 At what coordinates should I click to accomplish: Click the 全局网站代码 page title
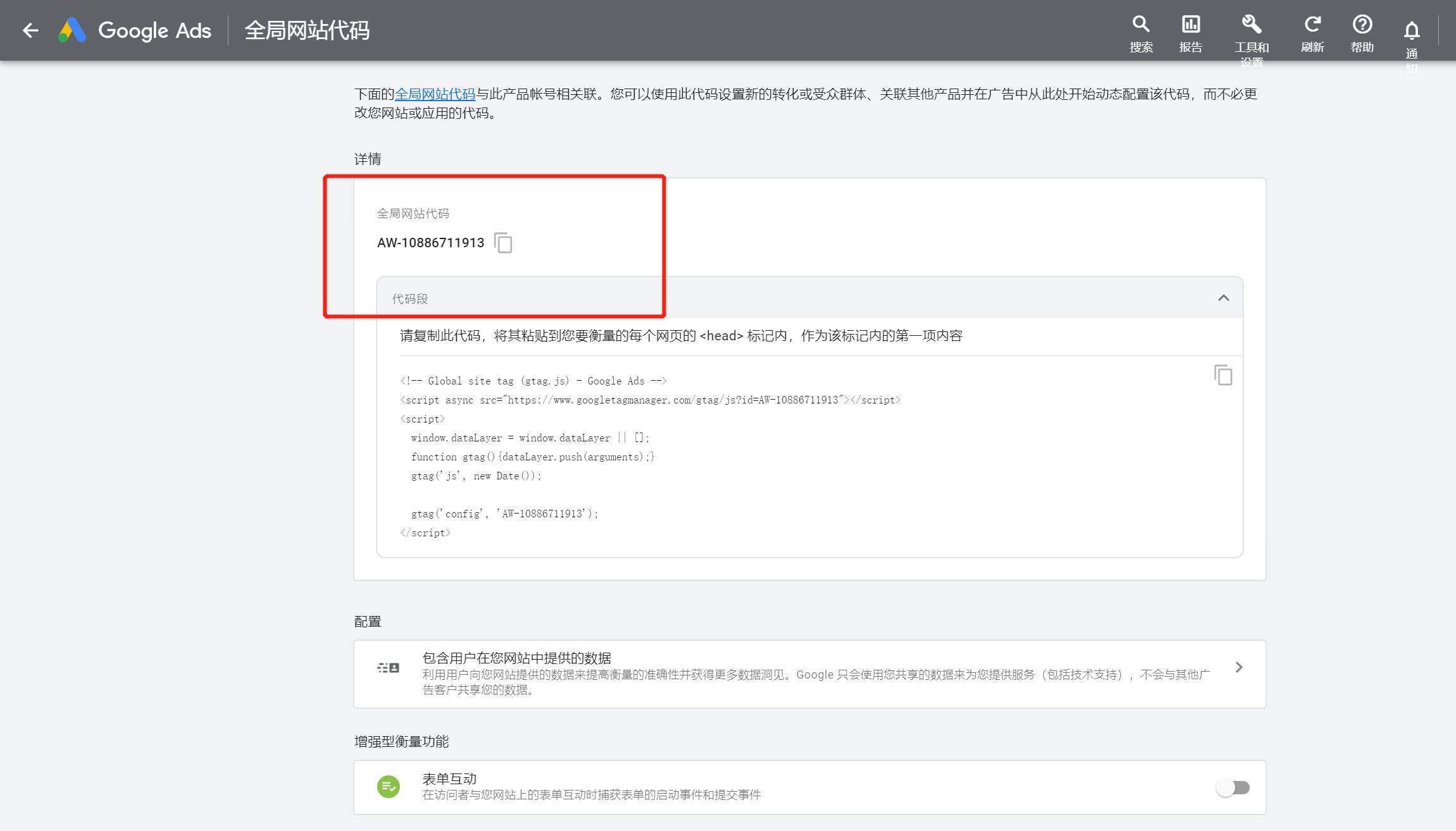307,30
